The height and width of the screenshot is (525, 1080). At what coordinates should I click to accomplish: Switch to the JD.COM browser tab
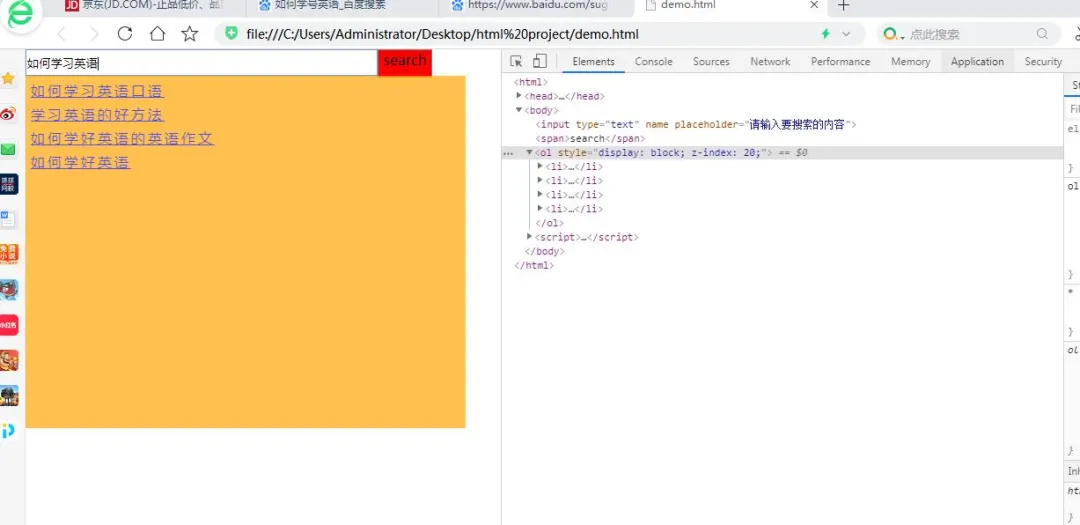pos(150,6)
